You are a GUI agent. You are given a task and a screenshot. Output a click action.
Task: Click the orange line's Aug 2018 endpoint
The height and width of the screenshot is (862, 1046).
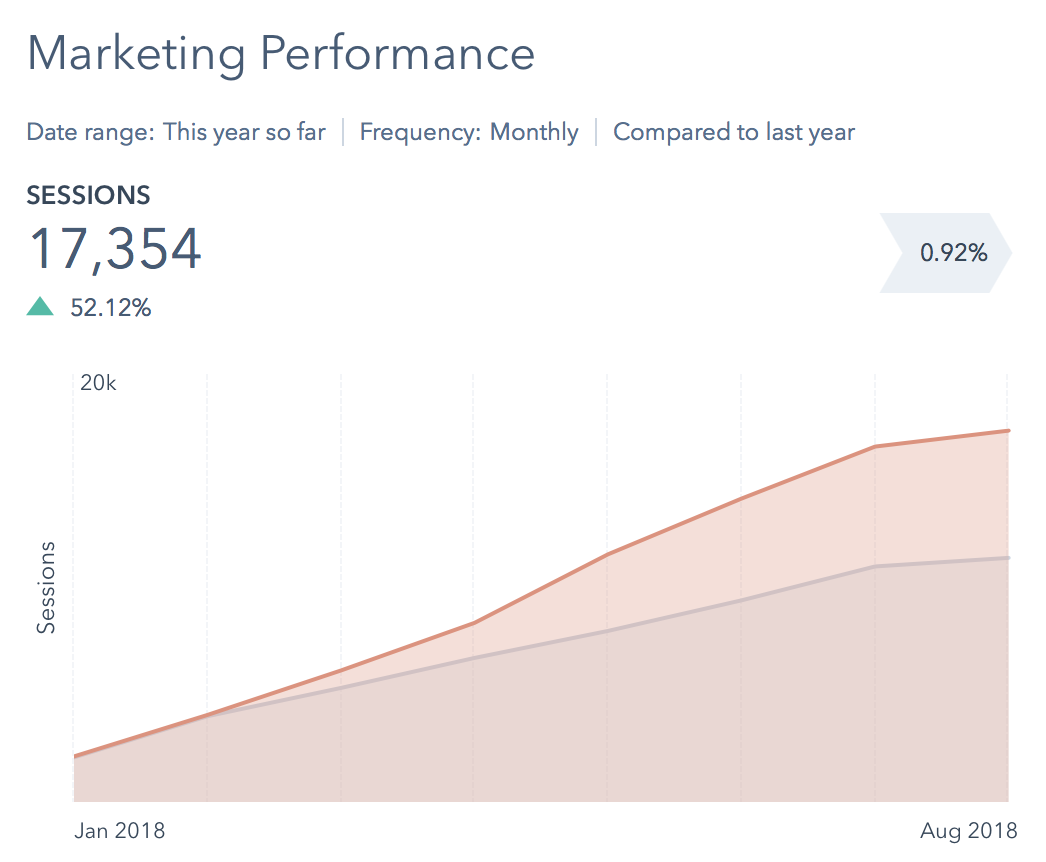(x=1008, y=431)
